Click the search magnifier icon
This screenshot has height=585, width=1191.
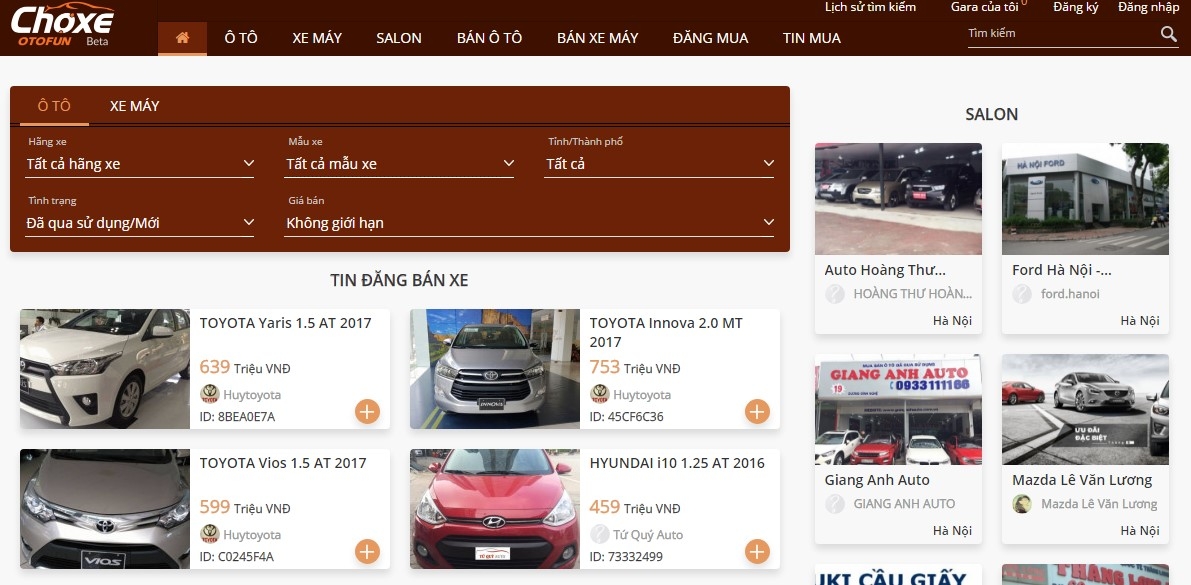(1168, 33)
